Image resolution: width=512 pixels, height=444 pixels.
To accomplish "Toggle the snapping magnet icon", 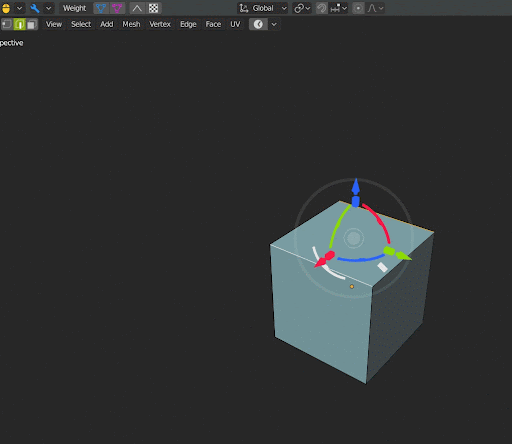I will tap(322, 8).
